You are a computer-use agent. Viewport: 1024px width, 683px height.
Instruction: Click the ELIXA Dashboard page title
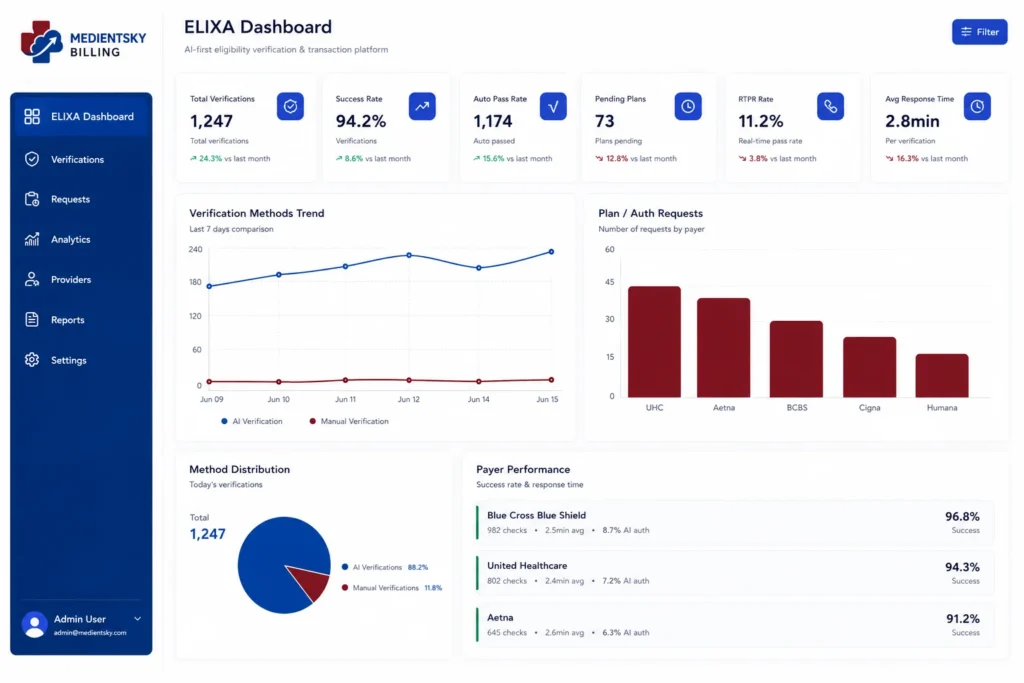pyautogui.click(x=258, y=27)
